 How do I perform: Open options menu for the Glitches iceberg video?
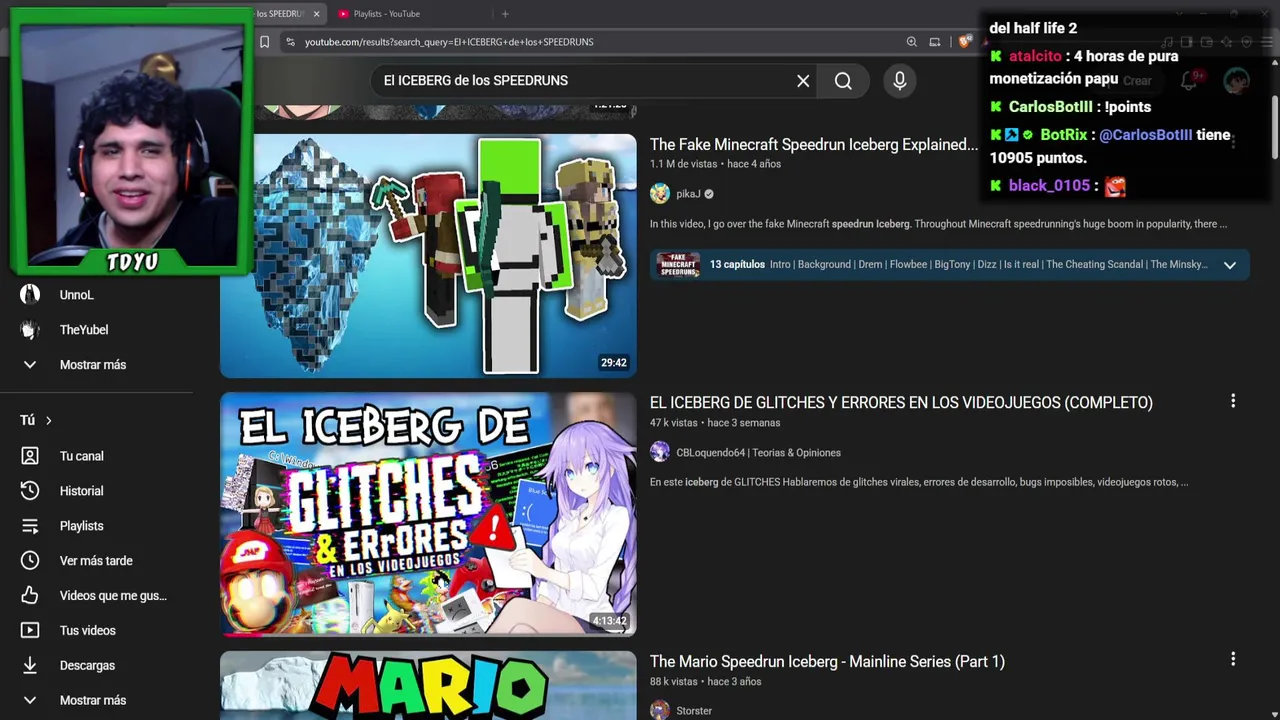[1233, 401]
